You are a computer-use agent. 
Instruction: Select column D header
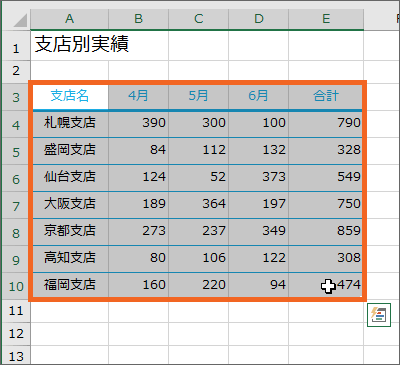tap(258, 19)
